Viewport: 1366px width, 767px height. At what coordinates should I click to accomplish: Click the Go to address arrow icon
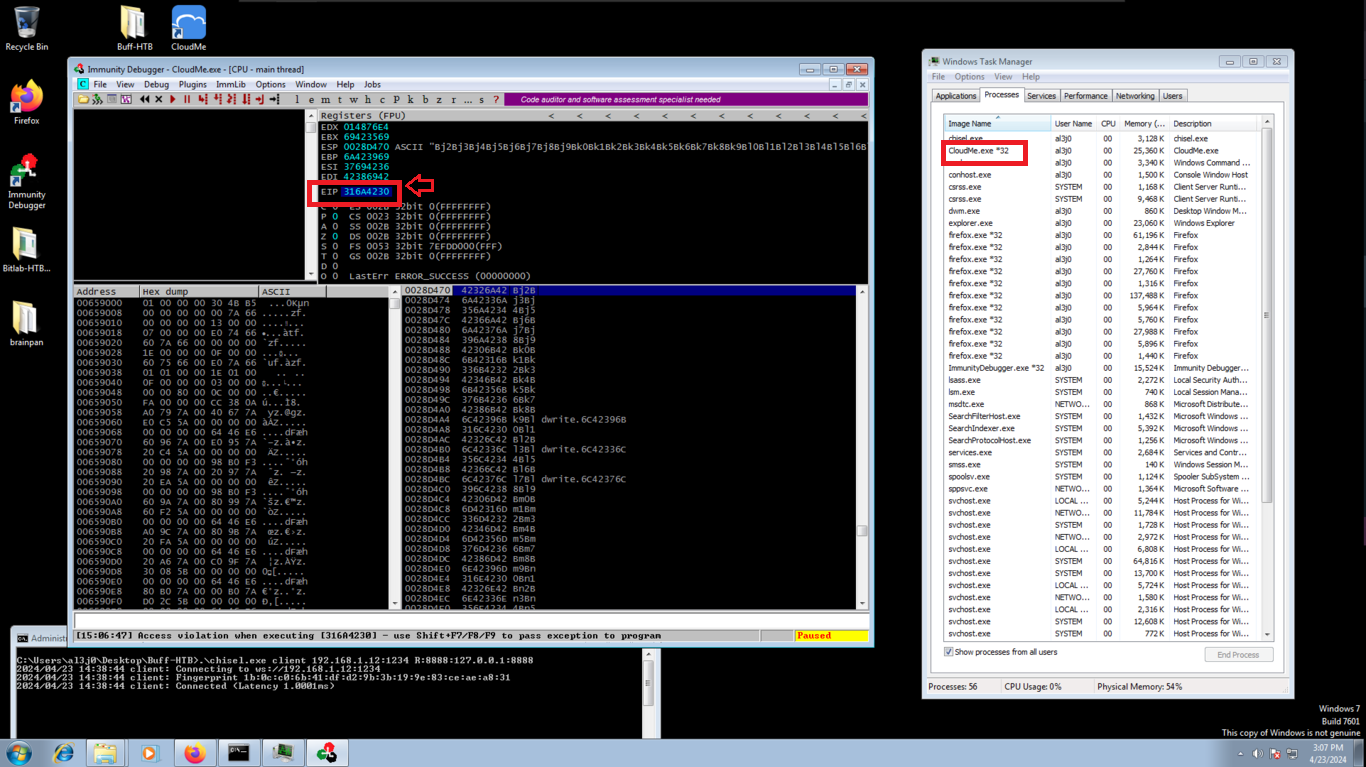[x=274, y=99]
